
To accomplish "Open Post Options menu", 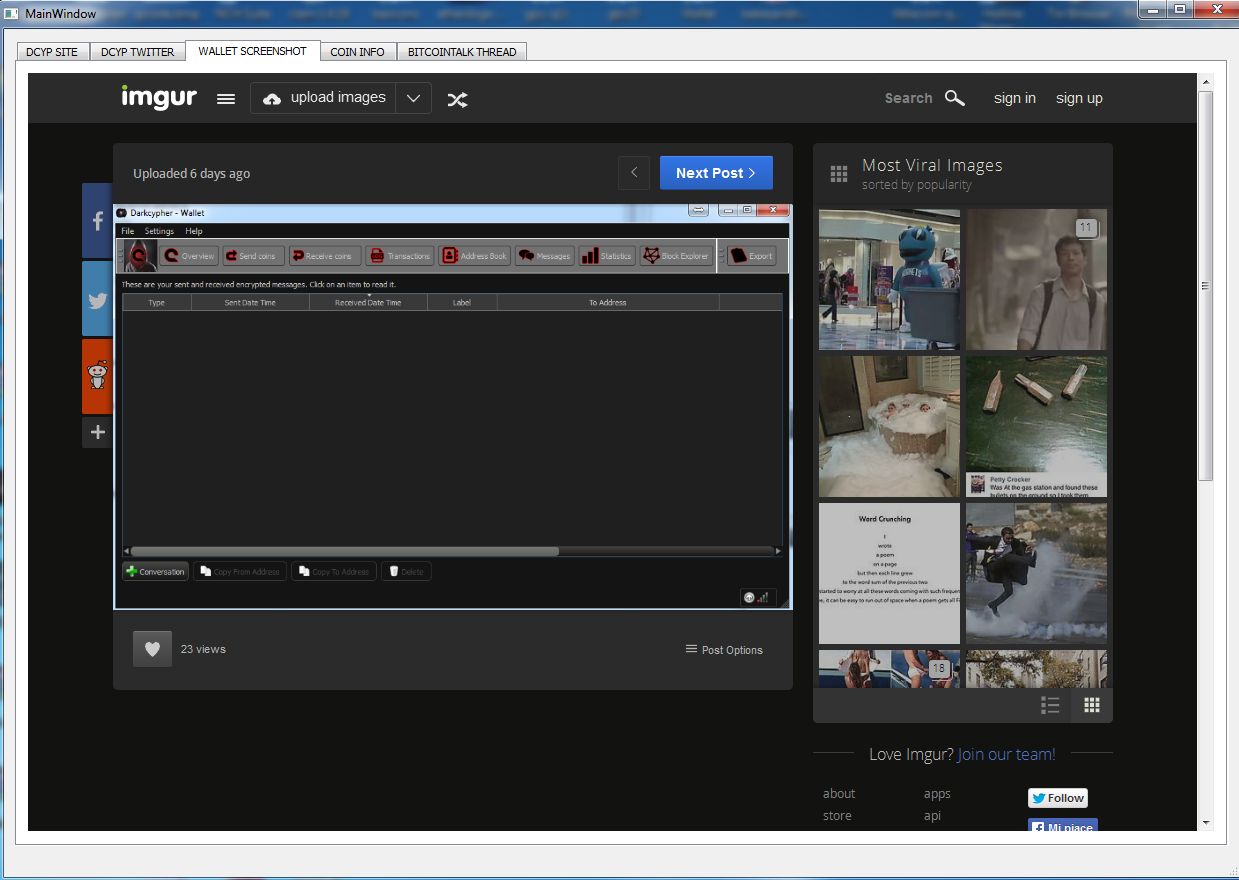I will click(724, 650).
